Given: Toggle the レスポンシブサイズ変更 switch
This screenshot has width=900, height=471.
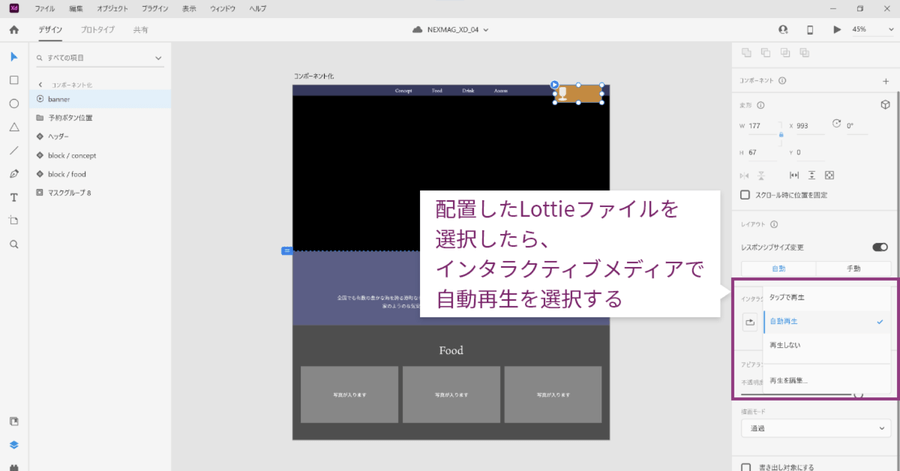Looking at the screenshot, I should click(880, 247).
